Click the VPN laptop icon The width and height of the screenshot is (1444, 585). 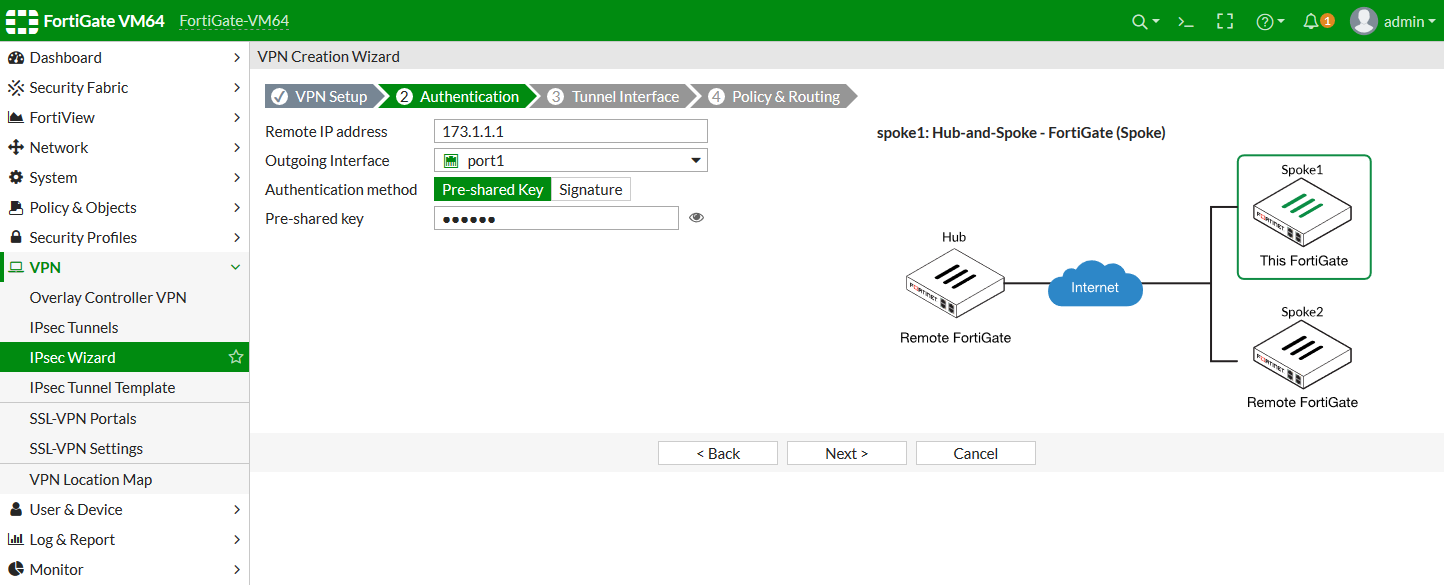(x=15, y=268)
